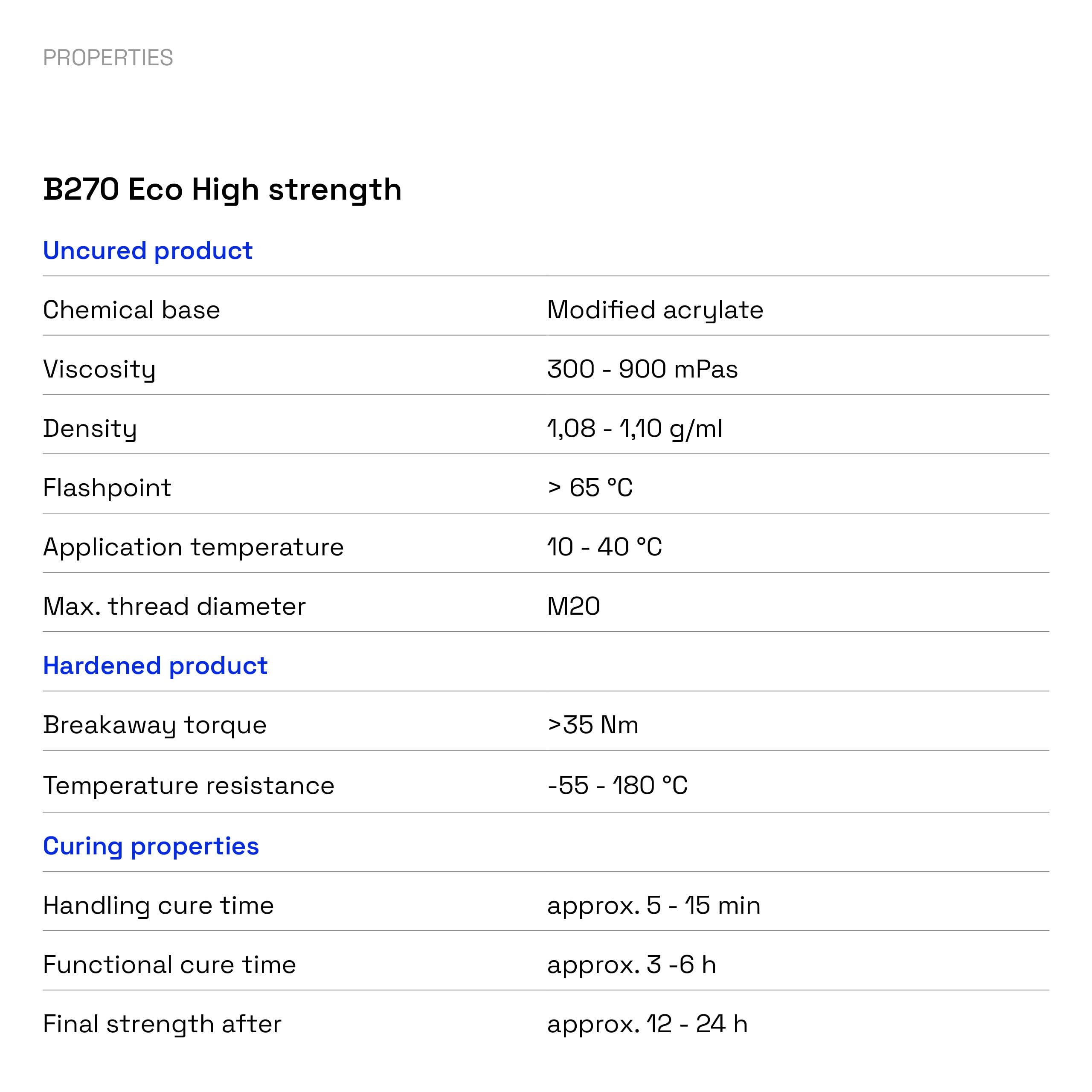Click the Temperature resistance row label

(188, 785)
